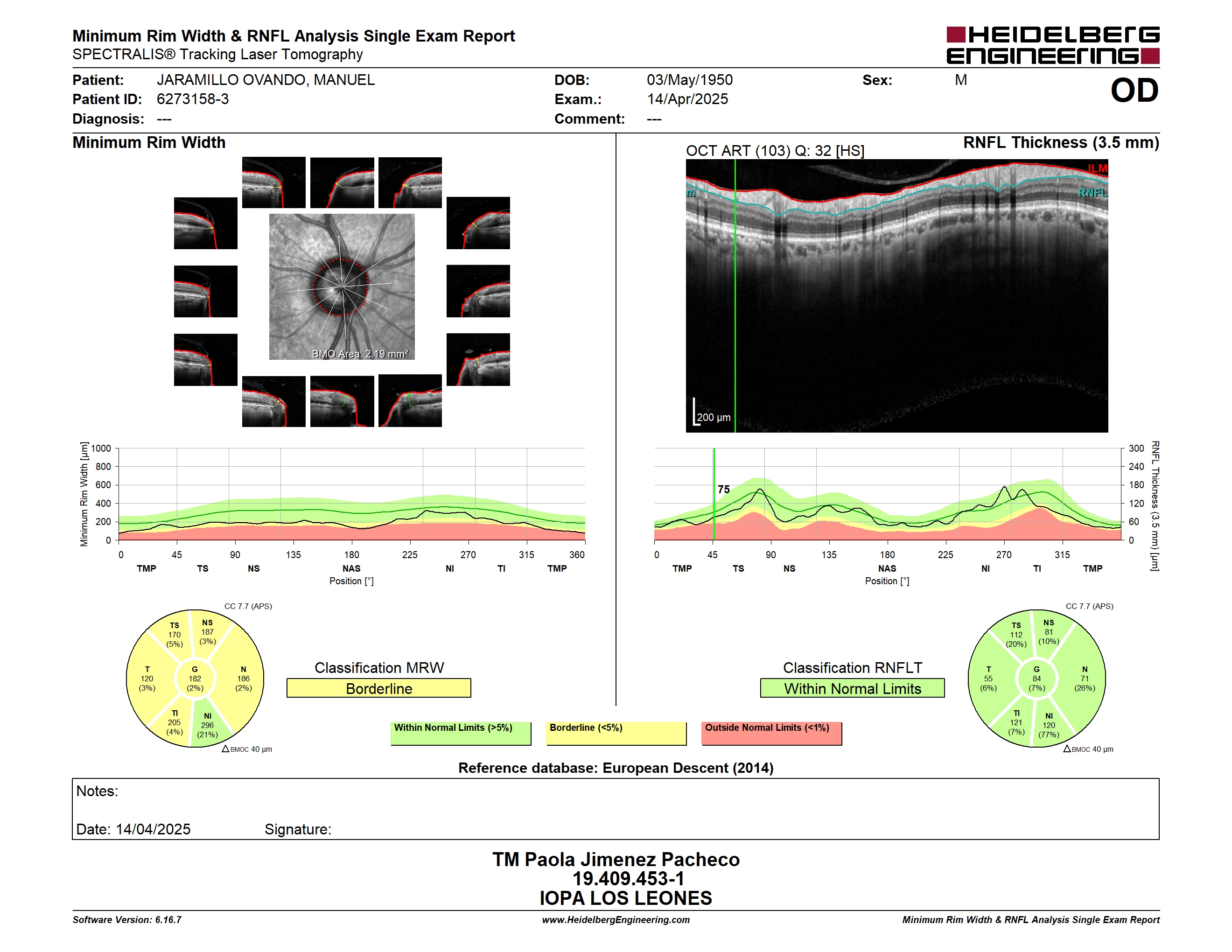Click legend swatch Within Normal Limits (>5%)
Image resolution: width=1232 pixels, height=952 pixels.
coord(461,734)
